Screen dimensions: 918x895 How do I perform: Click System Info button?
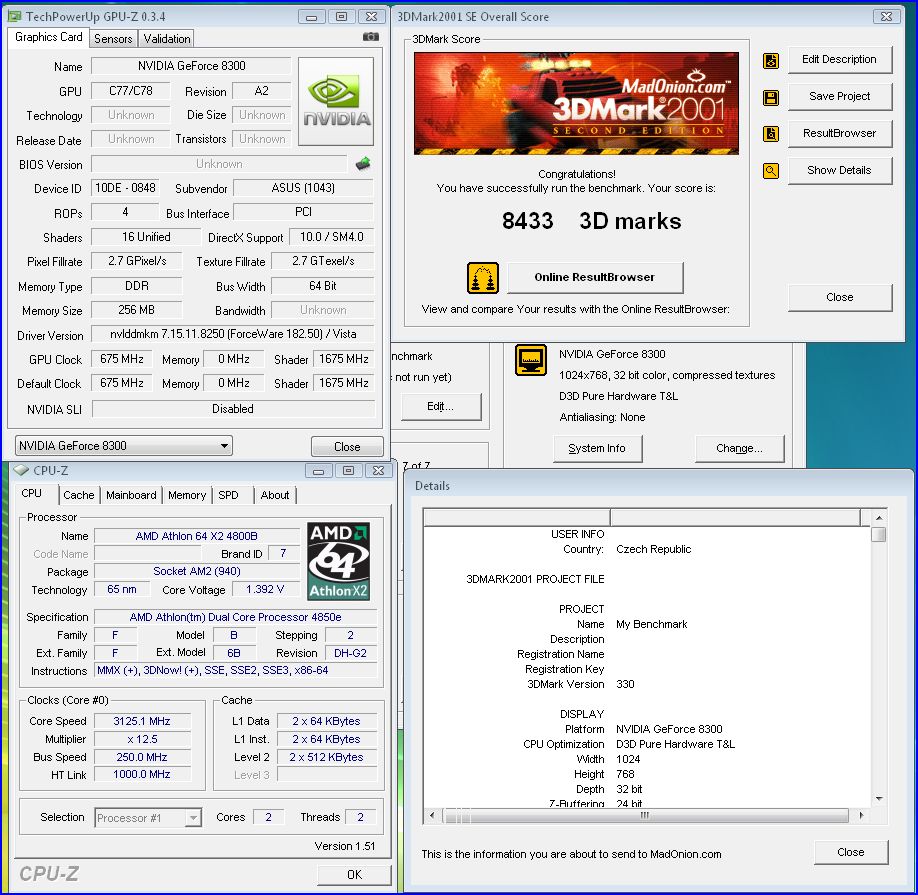coord(597,448)
